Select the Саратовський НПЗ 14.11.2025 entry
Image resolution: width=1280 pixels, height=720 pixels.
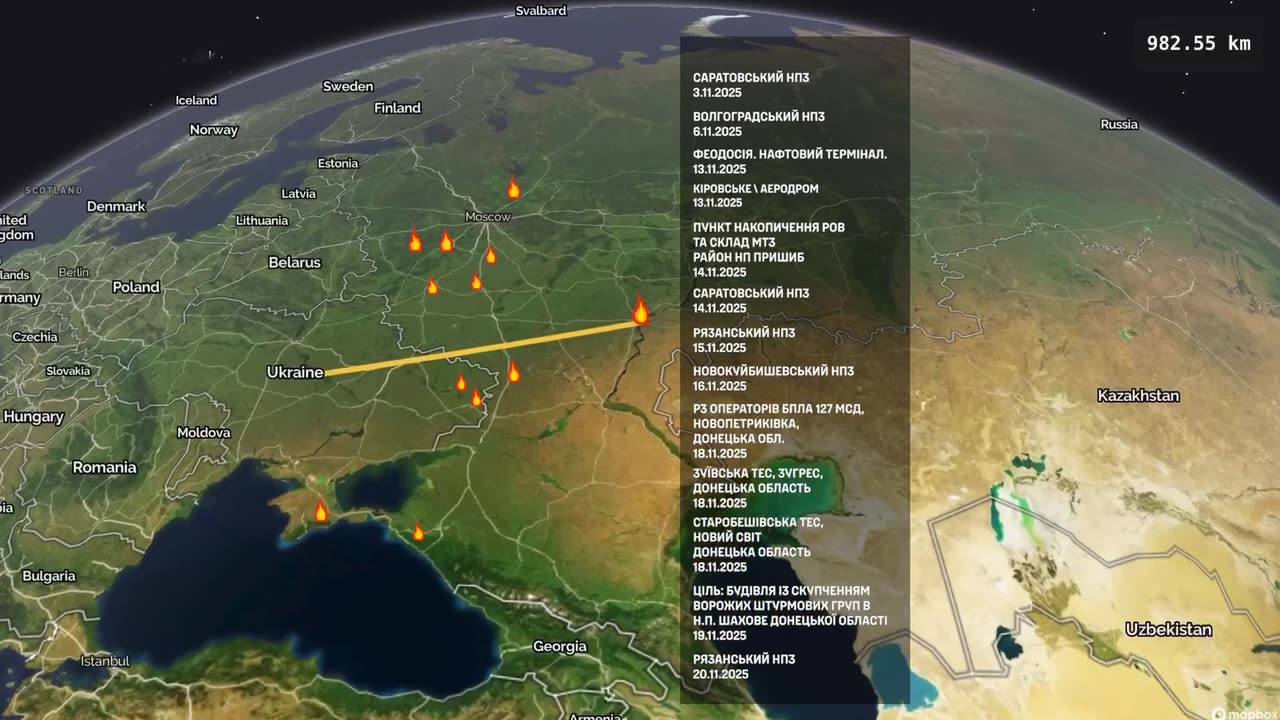pos(751,301)
